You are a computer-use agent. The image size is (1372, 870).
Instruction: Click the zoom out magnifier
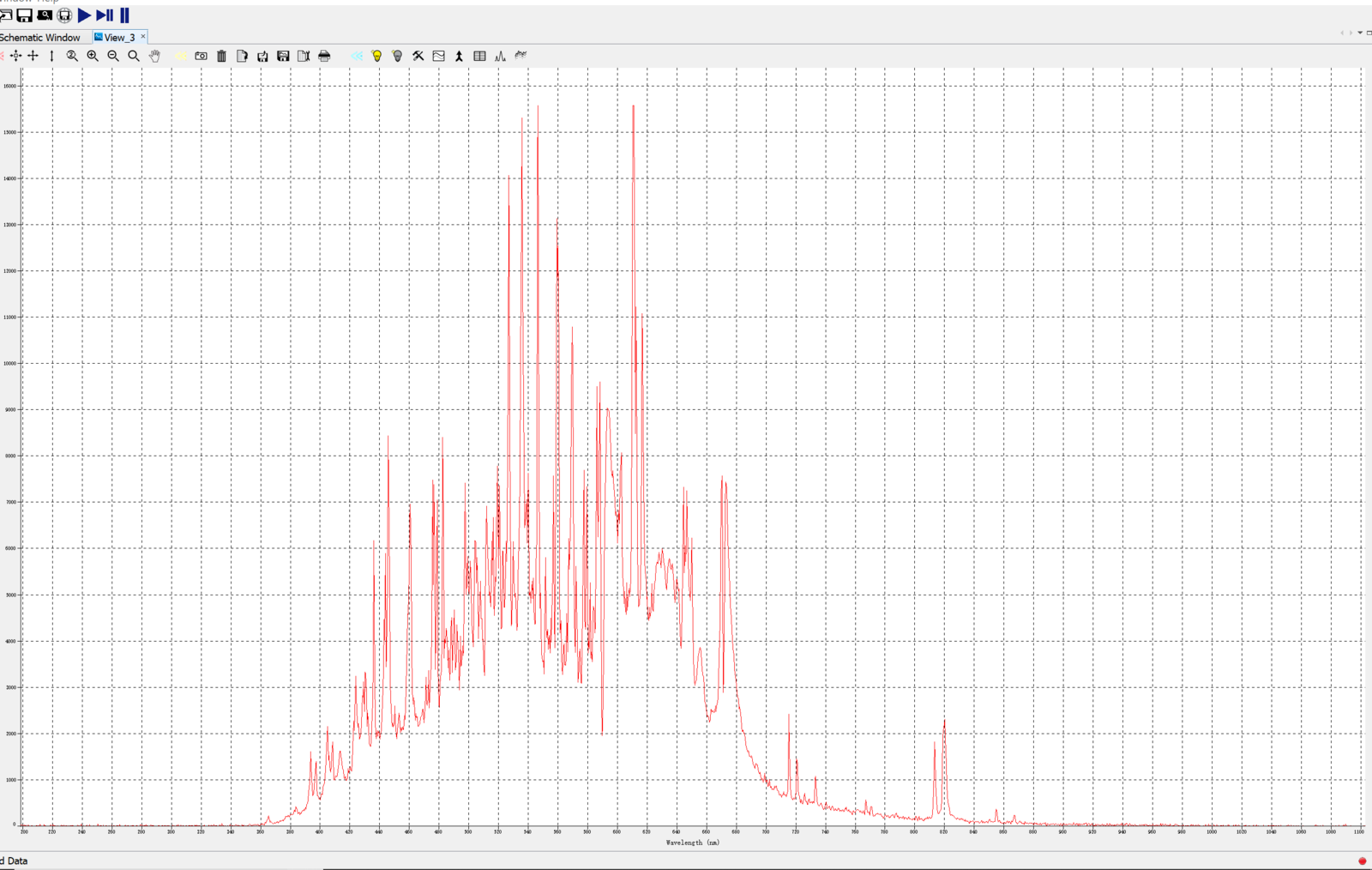113,56
